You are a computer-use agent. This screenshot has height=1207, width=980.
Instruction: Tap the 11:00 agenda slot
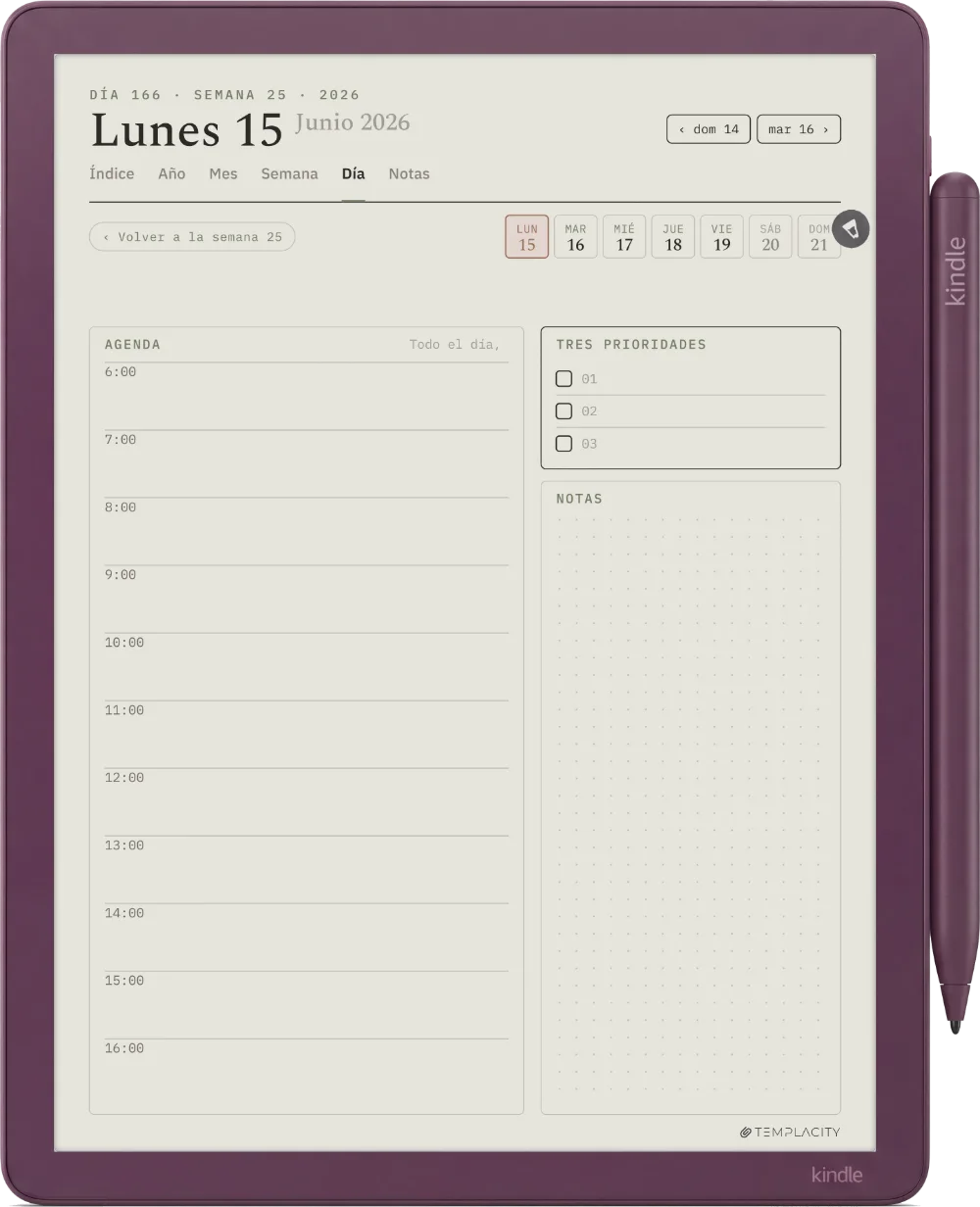pos(306,734)
